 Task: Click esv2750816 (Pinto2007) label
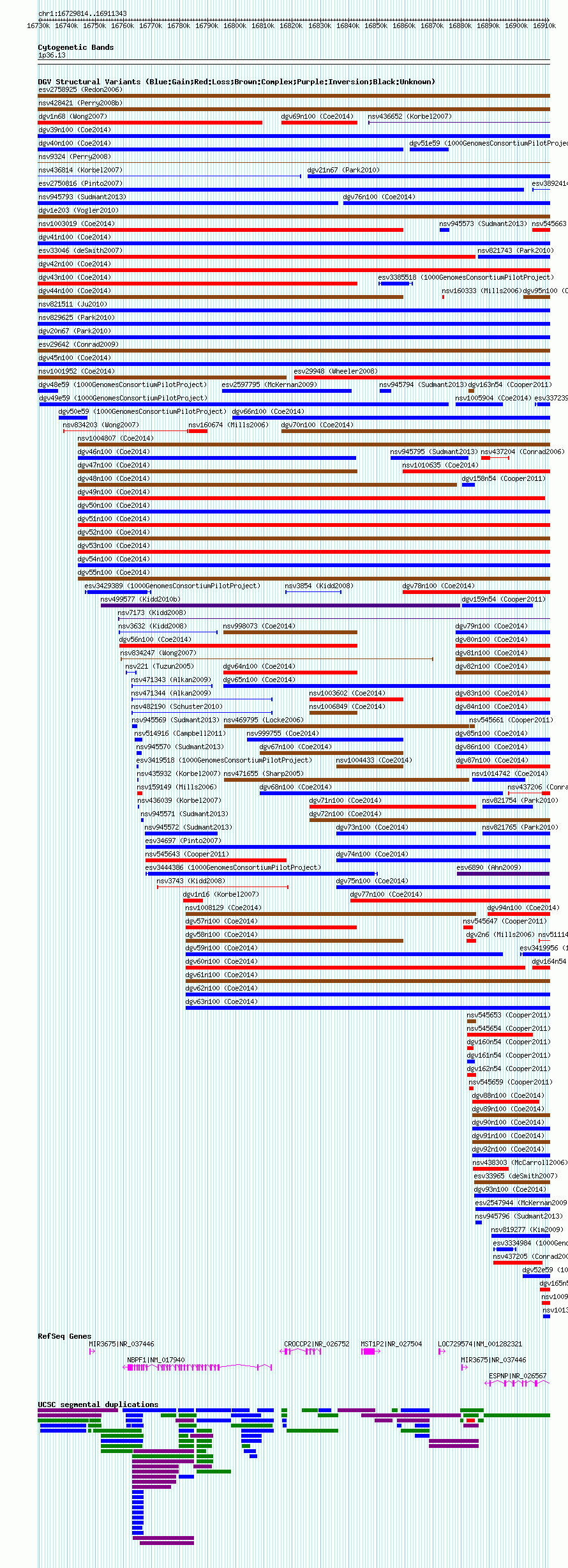pos(80,183)
